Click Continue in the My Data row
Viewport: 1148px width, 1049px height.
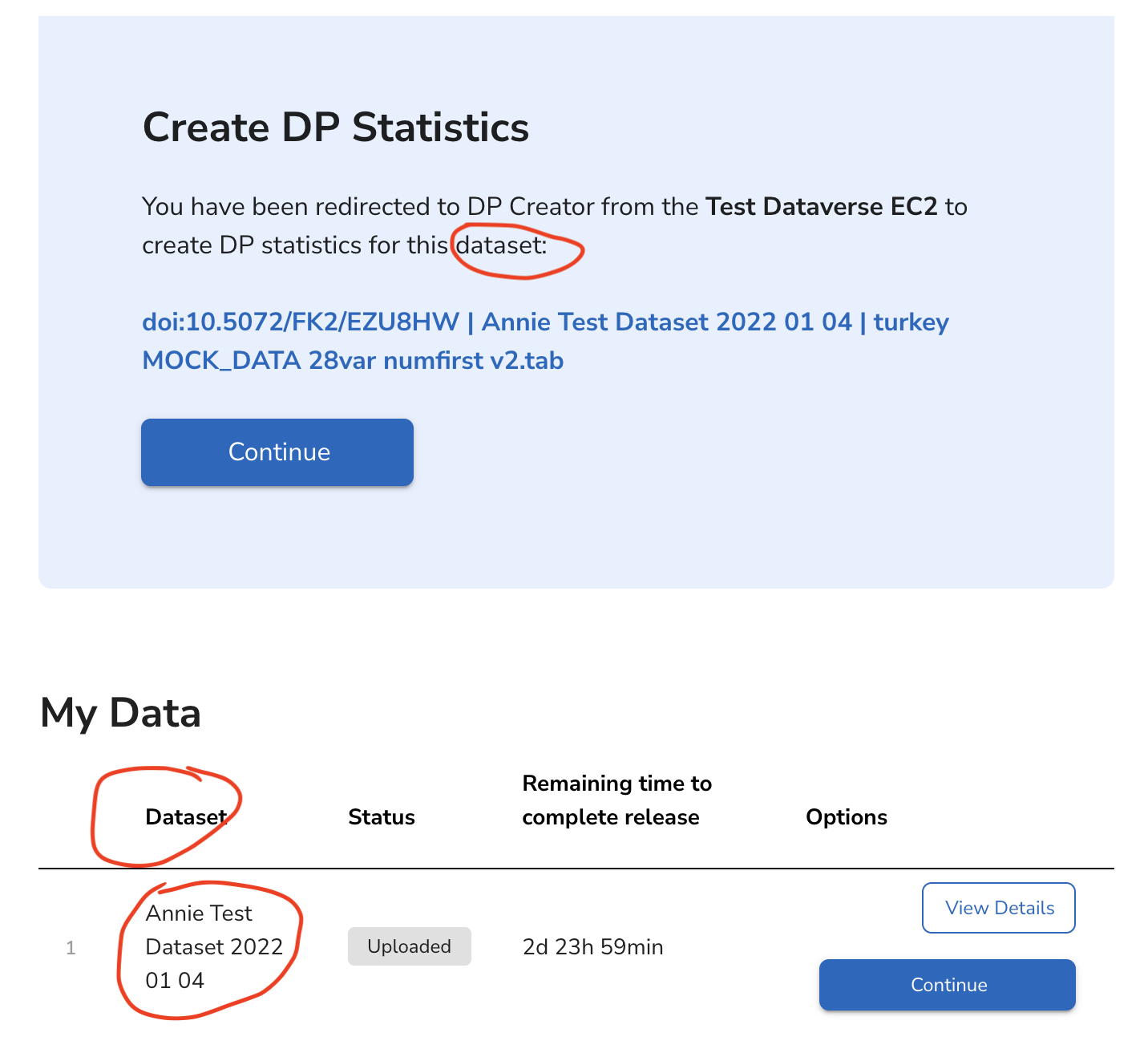pos(947,984)
